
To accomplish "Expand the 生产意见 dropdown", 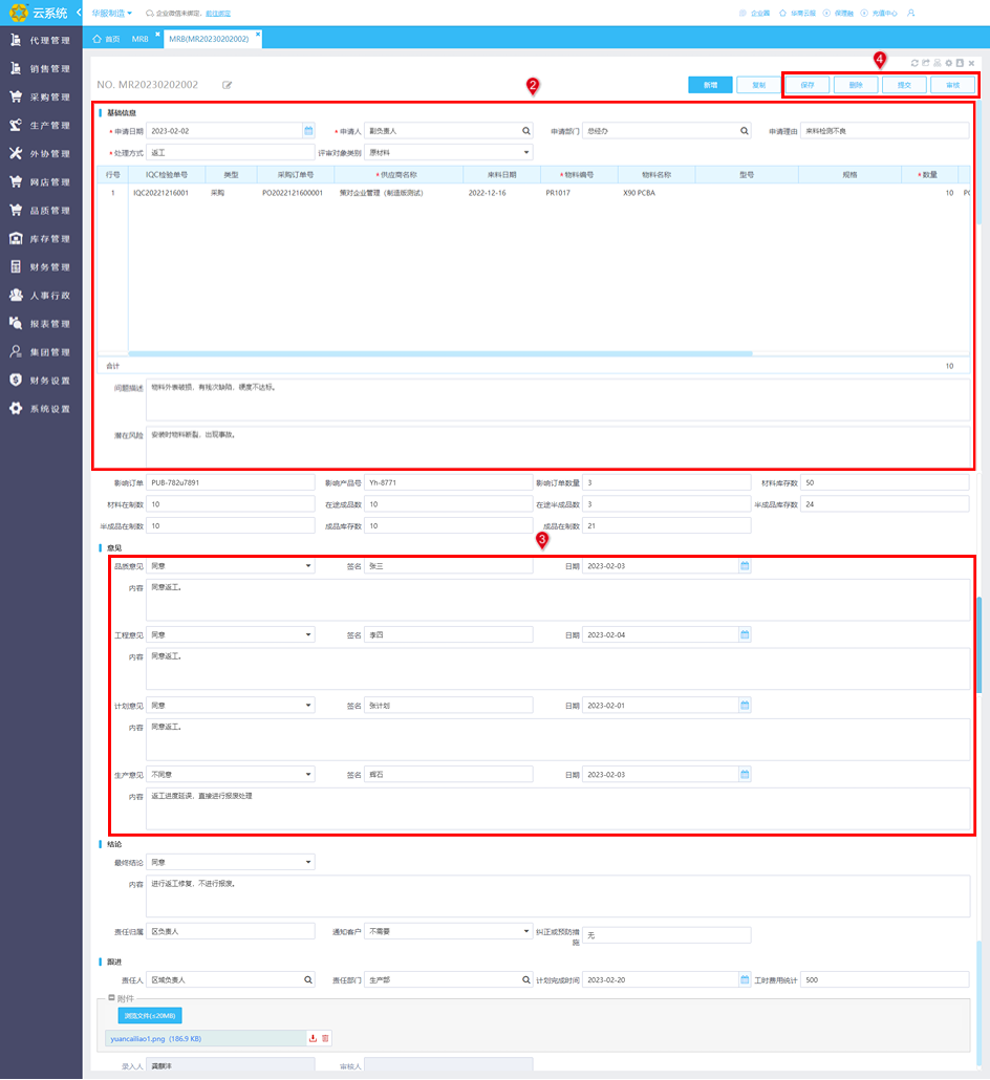I will tap(308, 774).
